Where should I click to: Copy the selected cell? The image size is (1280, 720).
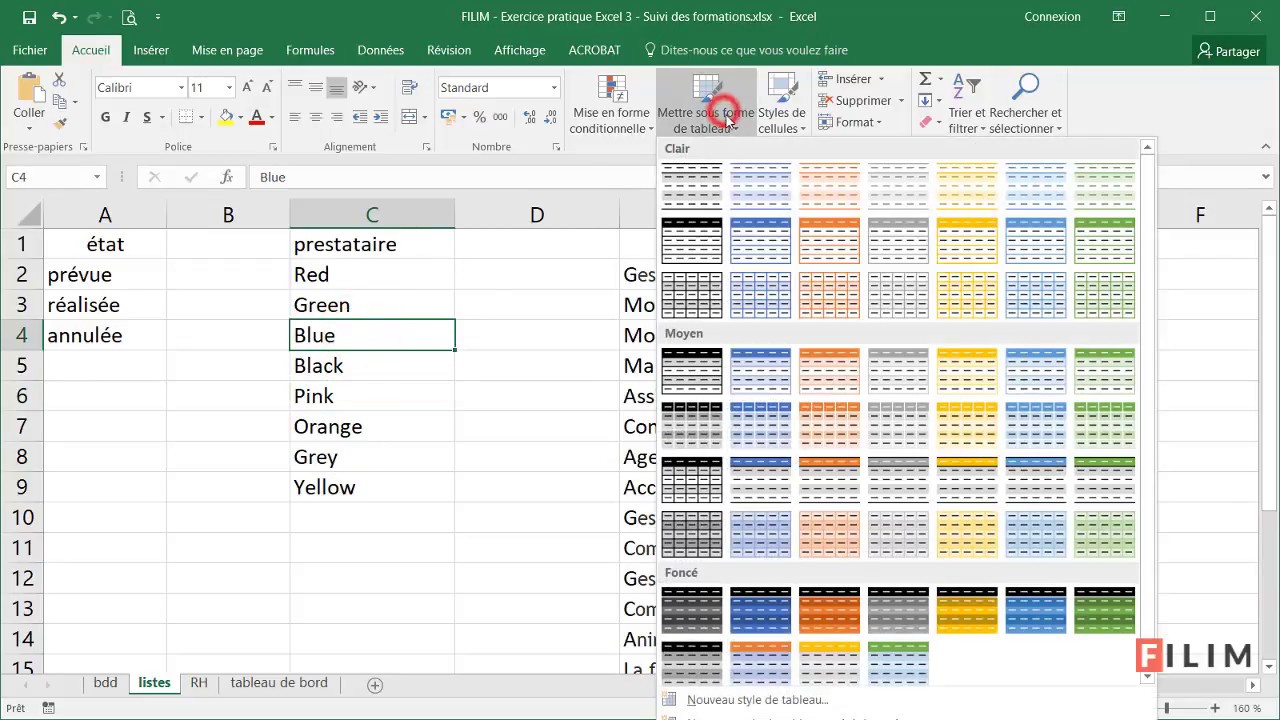[59, 101]
